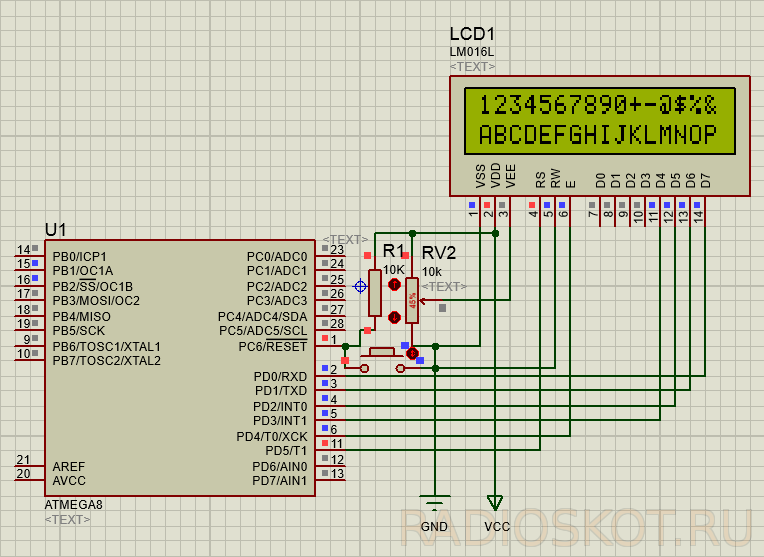Click the RV2 potentiometer increase arrow
The width and height of the screenshot is (764, 557).
(394, 285)
